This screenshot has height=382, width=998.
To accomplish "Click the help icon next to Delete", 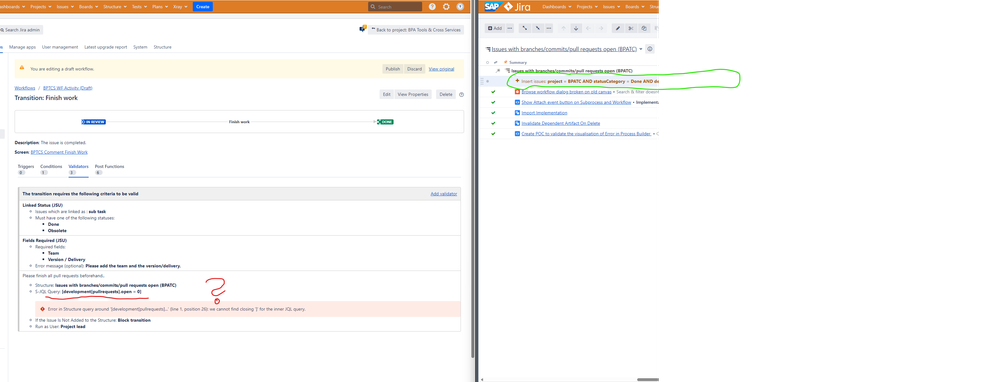I will (461, 94).
